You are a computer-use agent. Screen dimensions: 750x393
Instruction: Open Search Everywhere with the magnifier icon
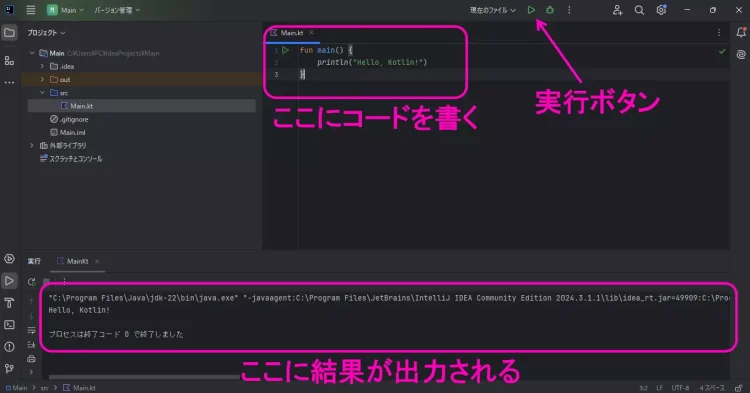[x=639, y=10]
